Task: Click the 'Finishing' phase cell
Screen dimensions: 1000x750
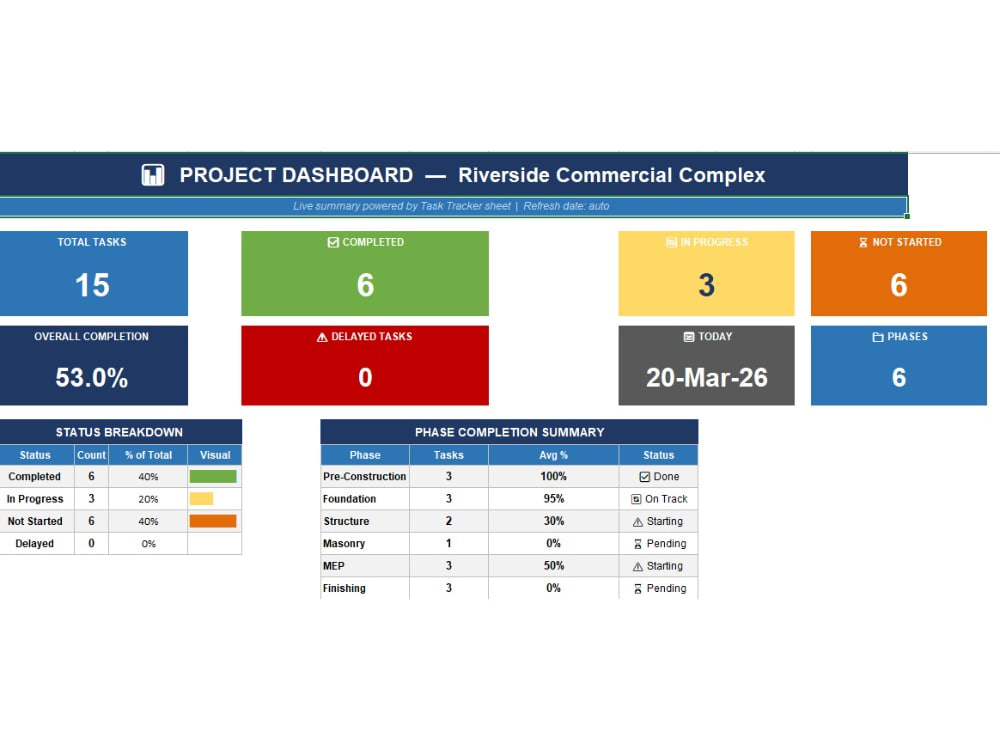Action: 365,588
